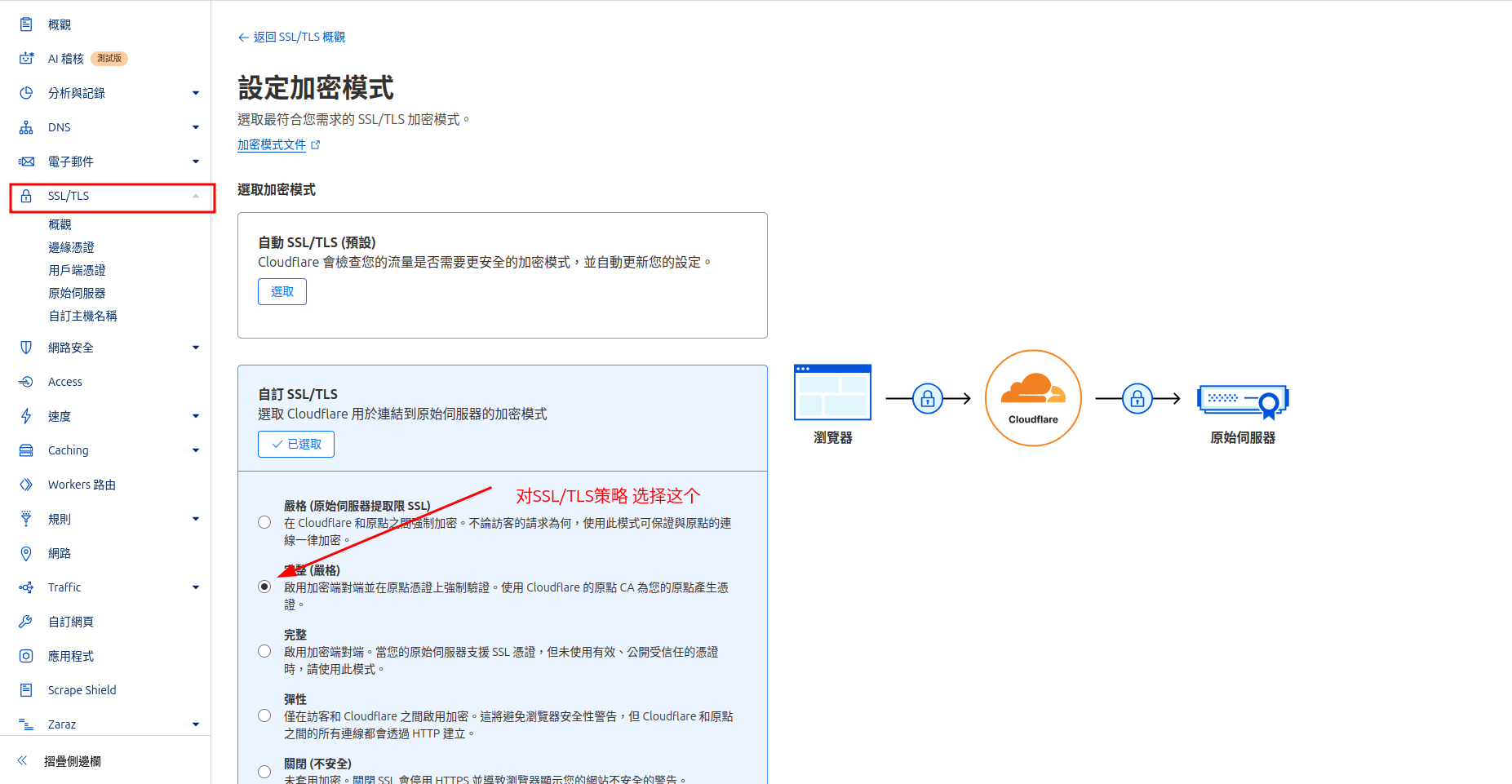Screen dimensions: 1512x784
Task: Click the Workers 路由 diamond icon
Action: pos(26,485)
